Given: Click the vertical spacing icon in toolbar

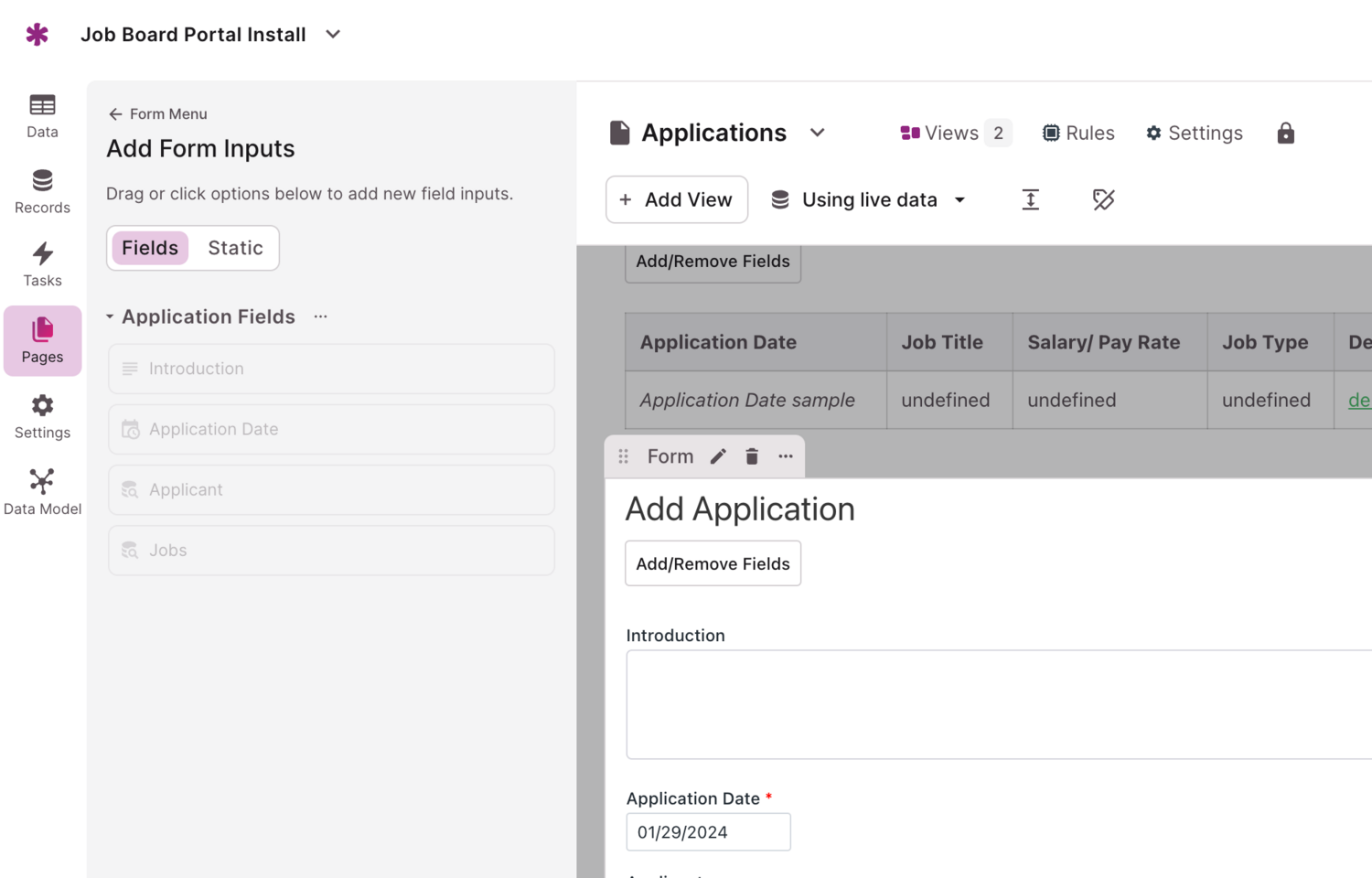Looking at the screenshot, I should tap(1030, 199).
